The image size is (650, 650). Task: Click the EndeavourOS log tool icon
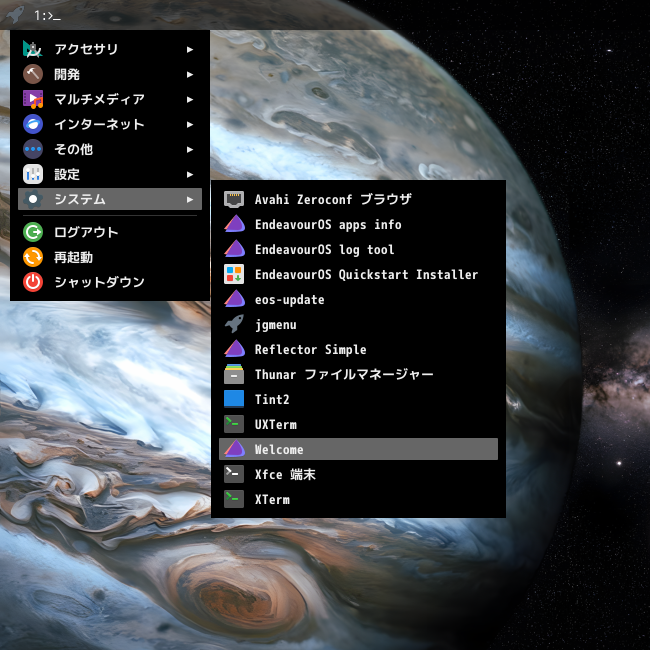(234, 250)
